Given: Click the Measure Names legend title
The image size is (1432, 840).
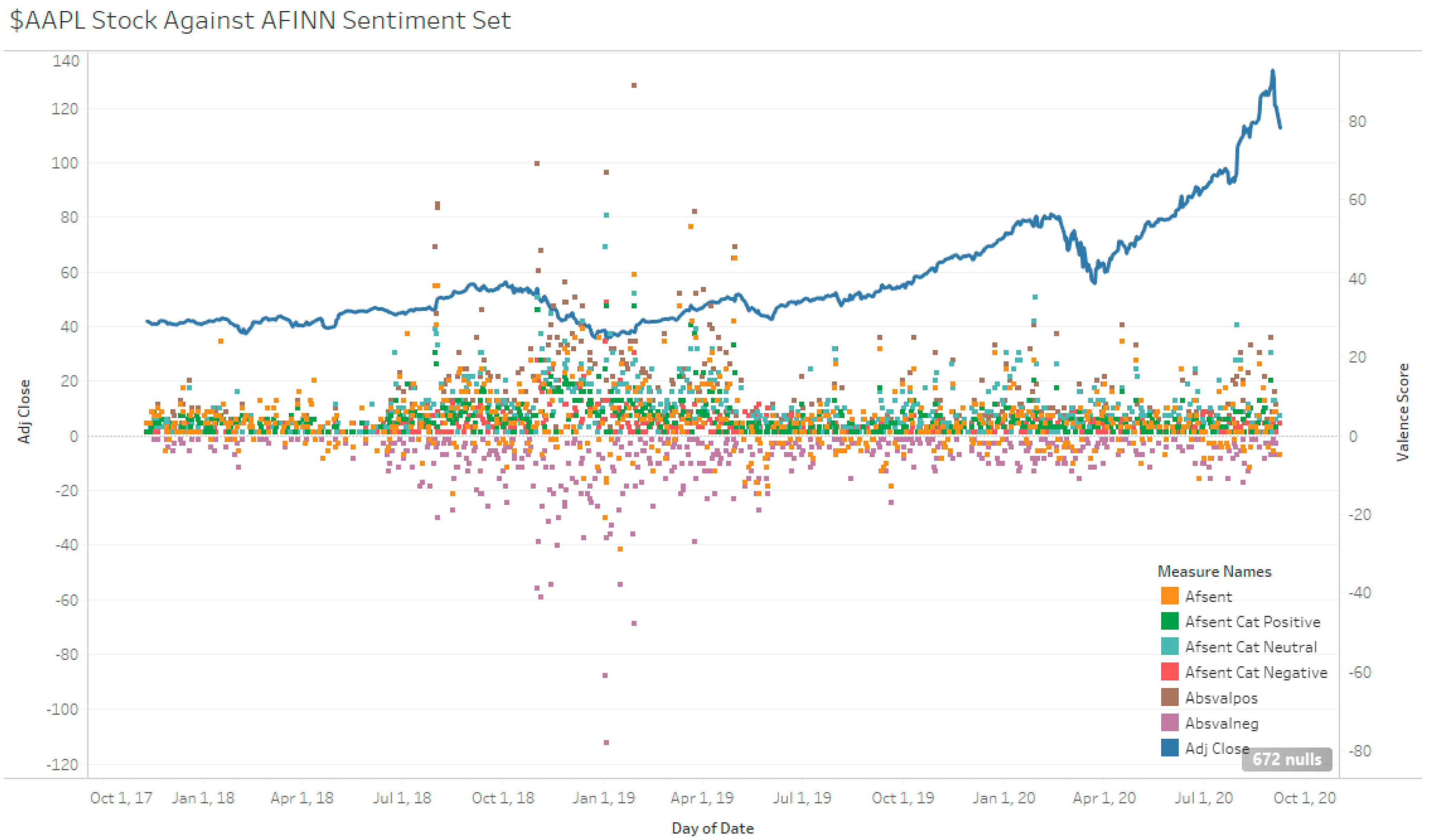Looking at the screenshot, I should tap(1214, 571).
